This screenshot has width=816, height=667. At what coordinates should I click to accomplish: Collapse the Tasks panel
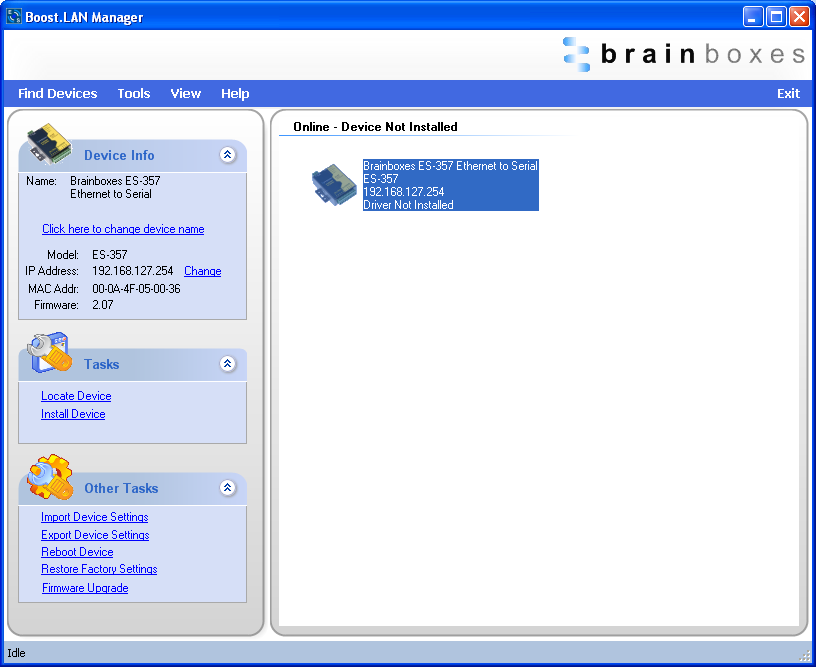pyautogui.click(x=229, y=364)
